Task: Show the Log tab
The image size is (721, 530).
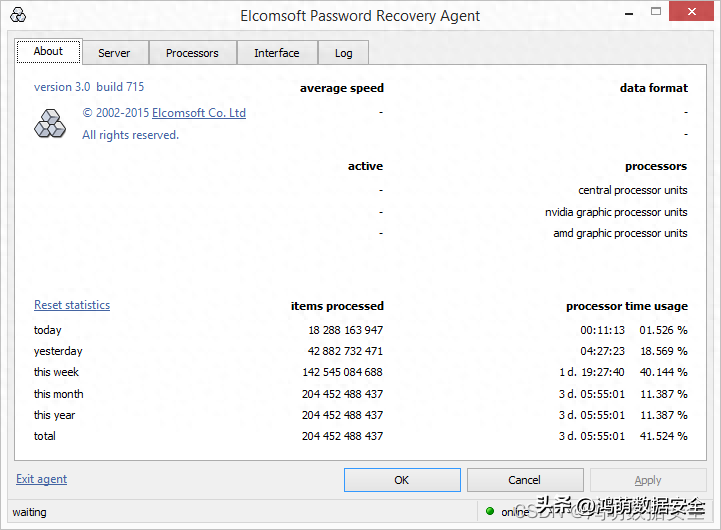Action: click(x=343, y=53)
